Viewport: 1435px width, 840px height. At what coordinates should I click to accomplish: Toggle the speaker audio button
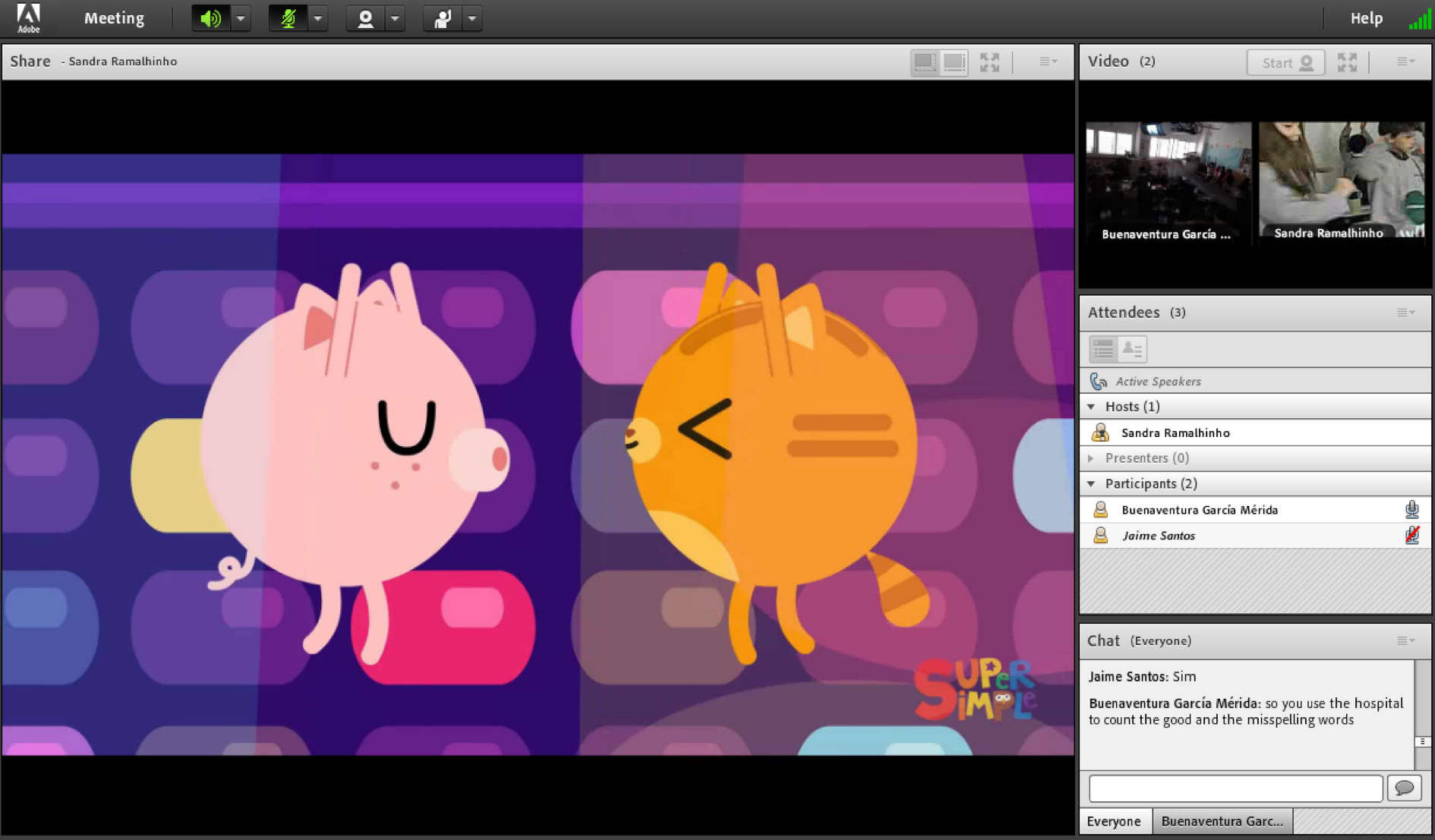(x=210, y=18)
